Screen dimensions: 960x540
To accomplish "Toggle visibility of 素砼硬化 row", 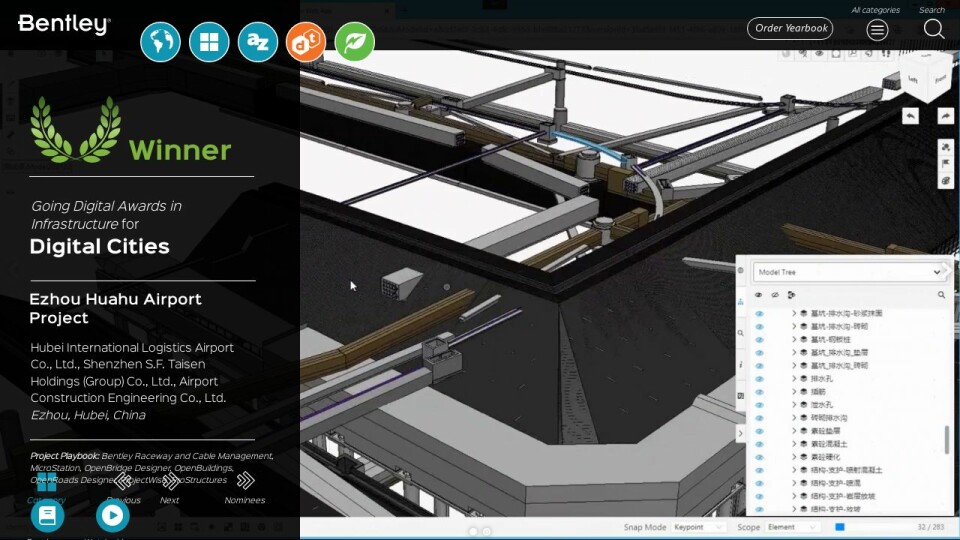I will tap(759, 457).
